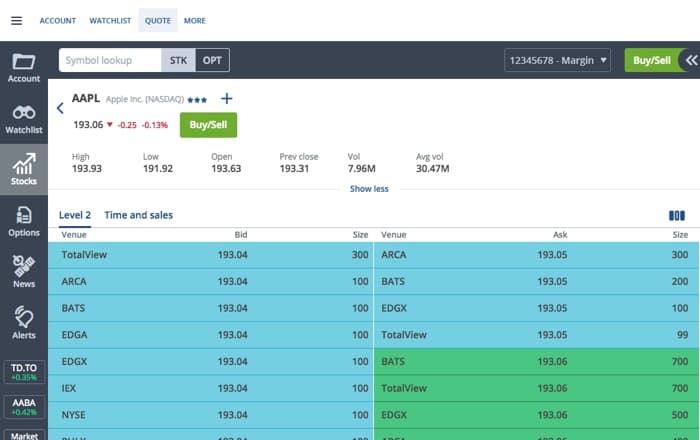Open News in the sidebar
The width and height of the screenshot is (700, 440).
[24, 272]
